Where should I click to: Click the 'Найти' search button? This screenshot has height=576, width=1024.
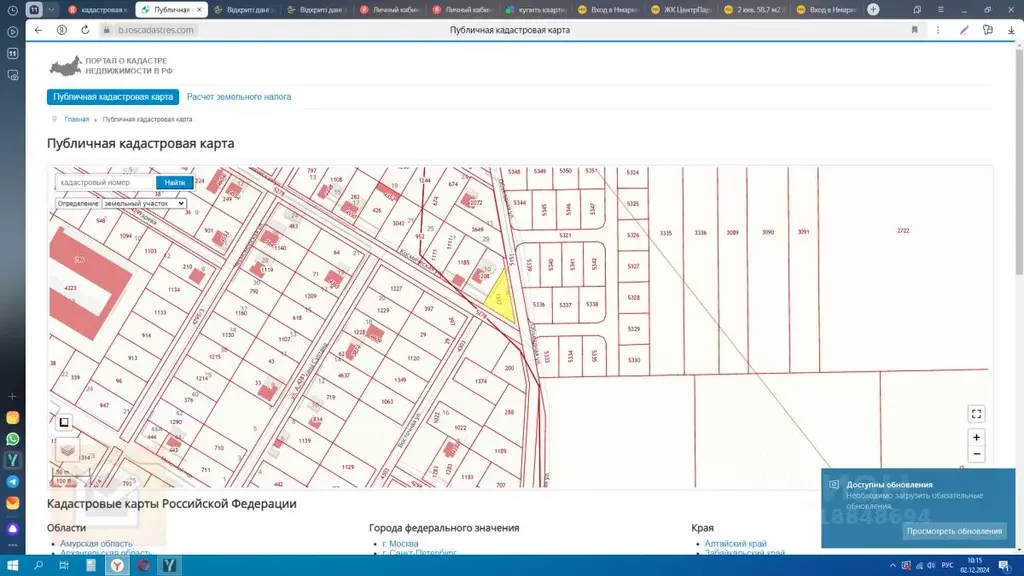pos(174,183)
